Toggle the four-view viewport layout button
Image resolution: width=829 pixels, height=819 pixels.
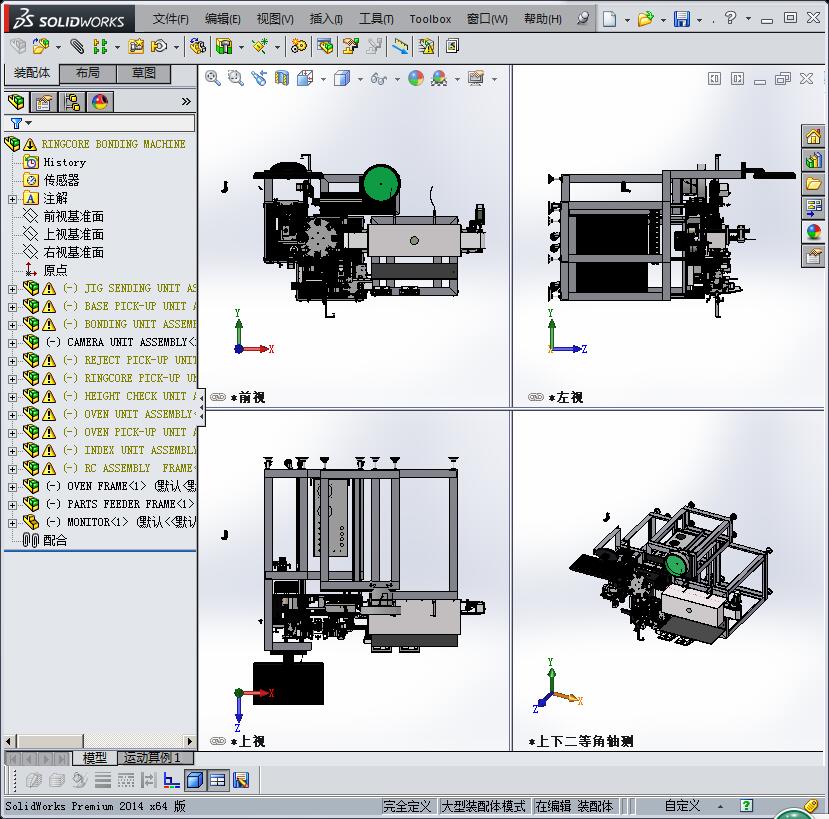coord(217,780)
